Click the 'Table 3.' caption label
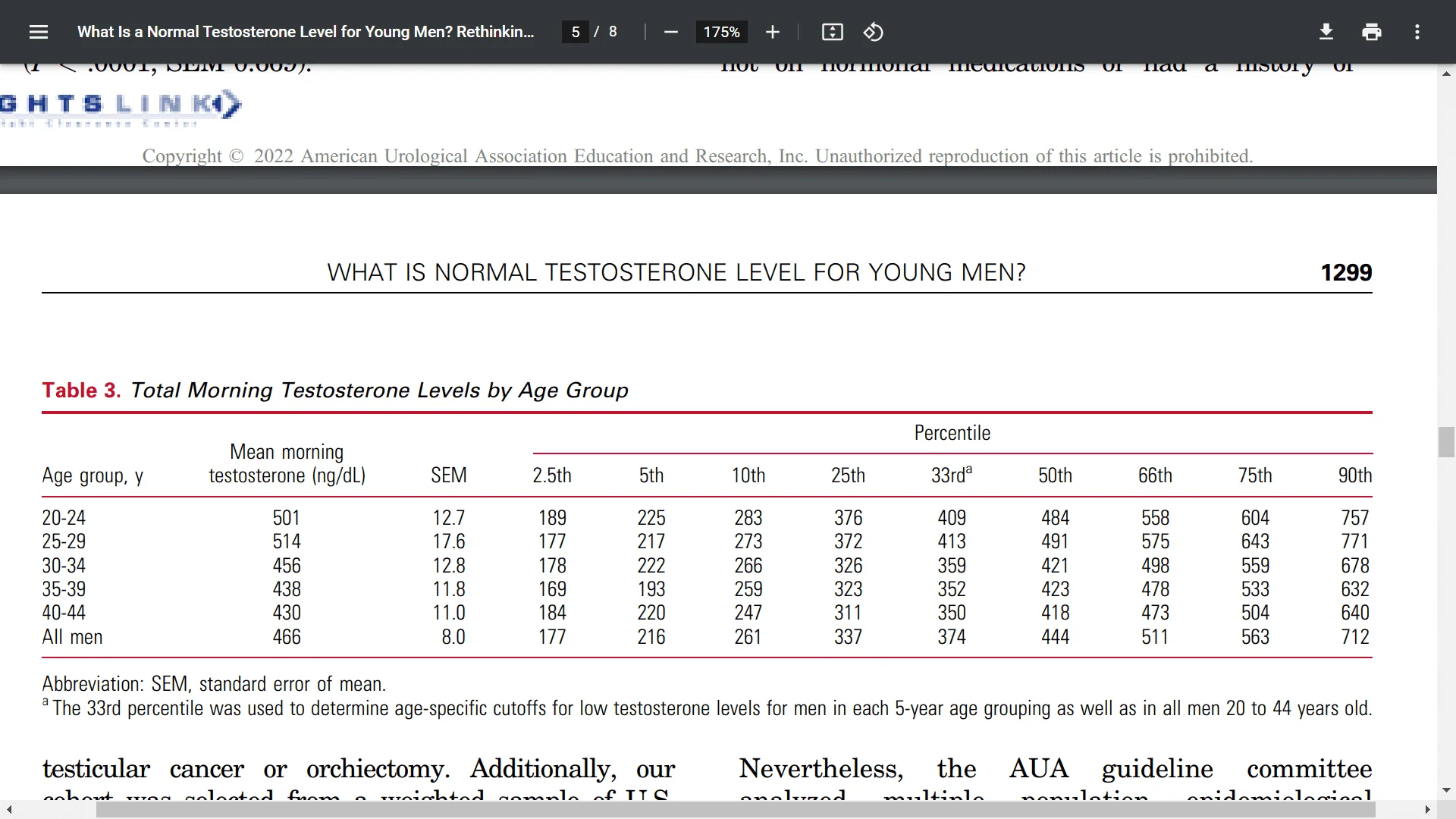The width and height of the screenshot is (1456, 819). tap(81, 390)
